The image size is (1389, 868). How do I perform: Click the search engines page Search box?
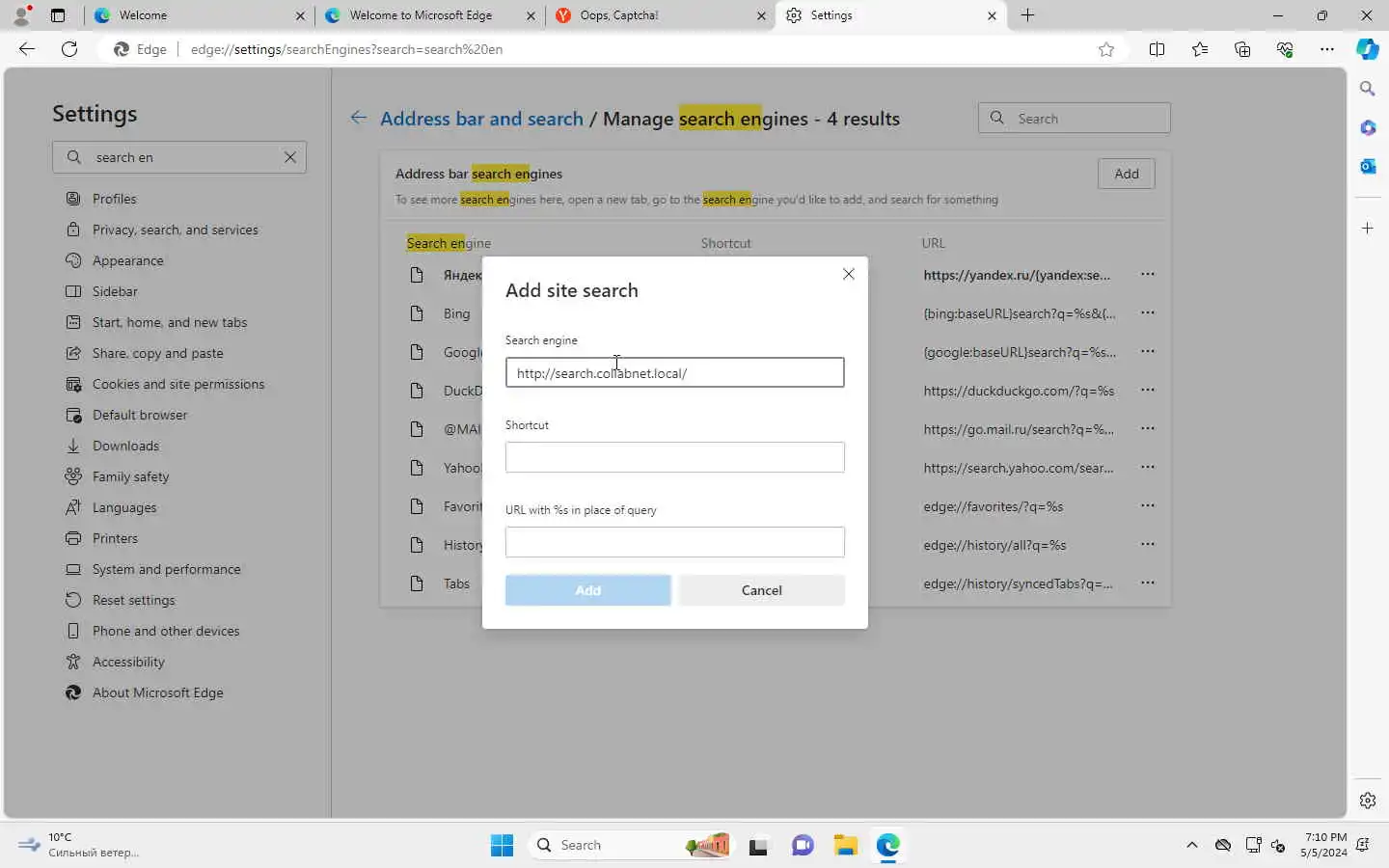[x=1074, y=118]
